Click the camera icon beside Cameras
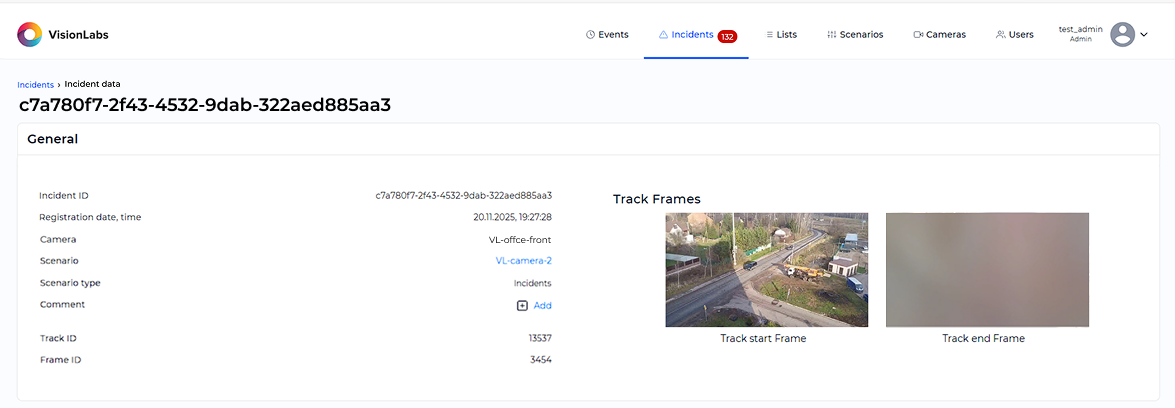The width and height of the screenshot is (1175, 408). click(918, 35)
